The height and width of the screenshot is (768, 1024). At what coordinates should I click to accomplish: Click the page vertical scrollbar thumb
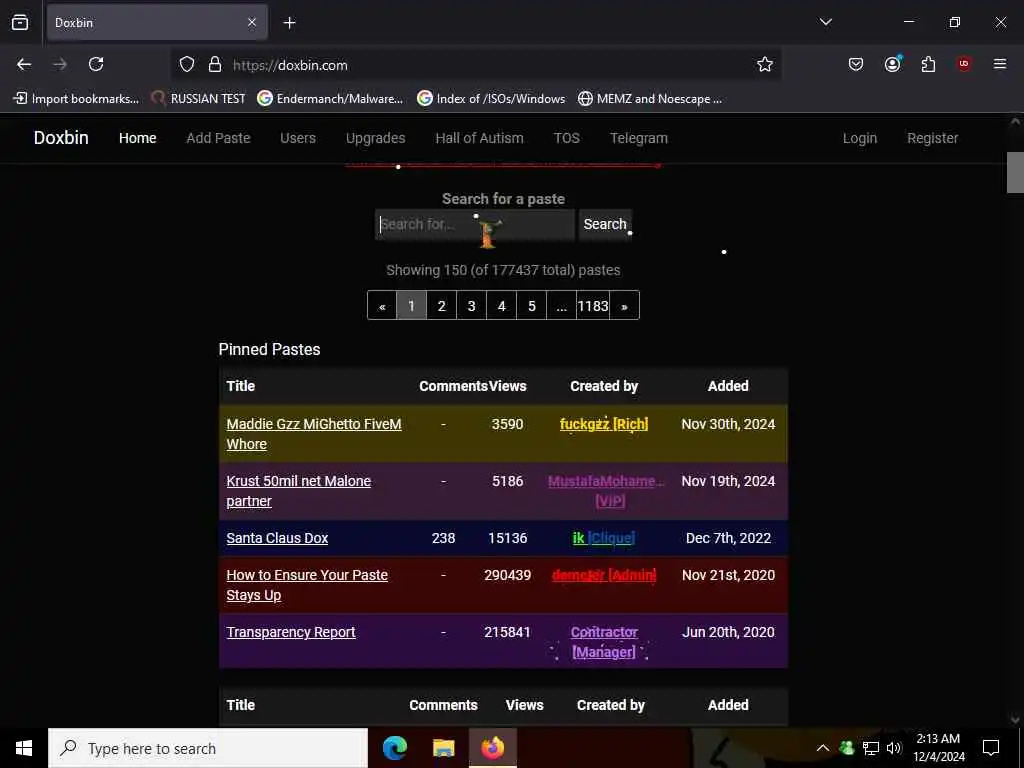[x=1015, y=172]
